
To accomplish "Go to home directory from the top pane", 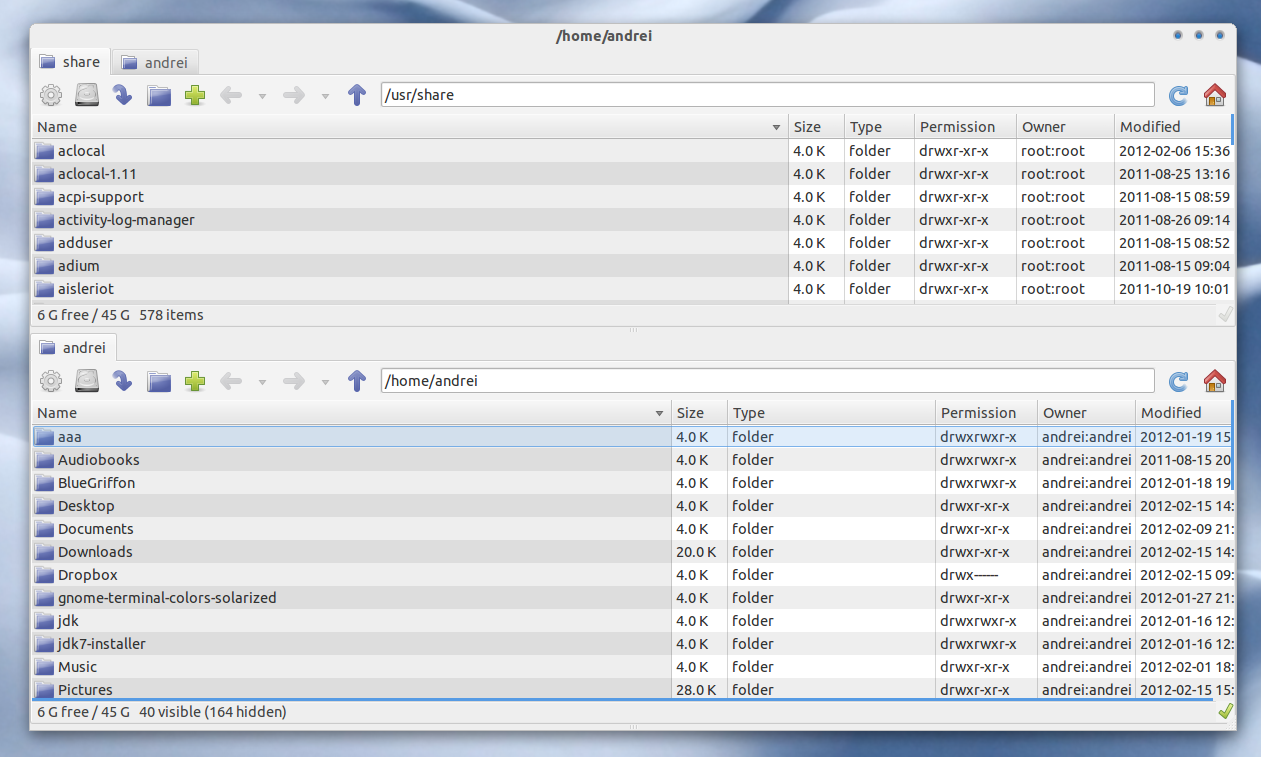I will coord(1214,94).
